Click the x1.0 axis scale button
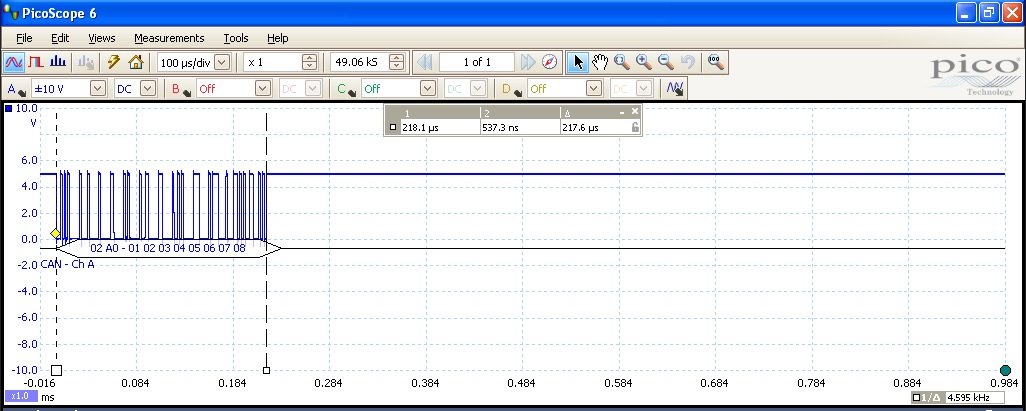Screen dimensions: 1026x411 point(21,396)
